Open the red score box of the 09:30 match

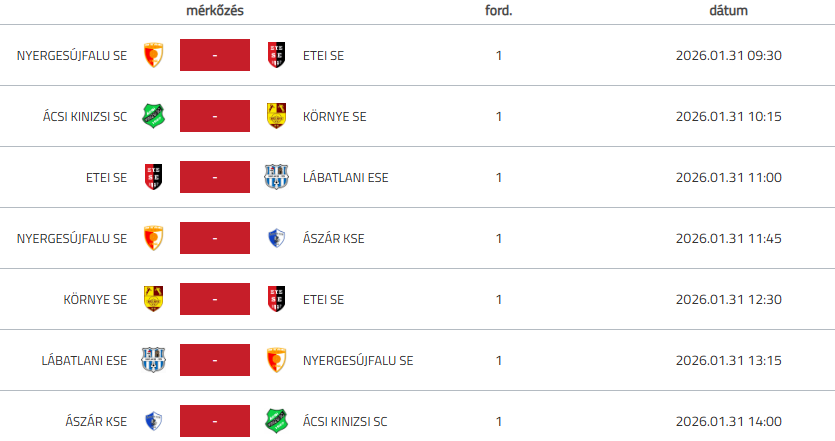tap(215, 55)
